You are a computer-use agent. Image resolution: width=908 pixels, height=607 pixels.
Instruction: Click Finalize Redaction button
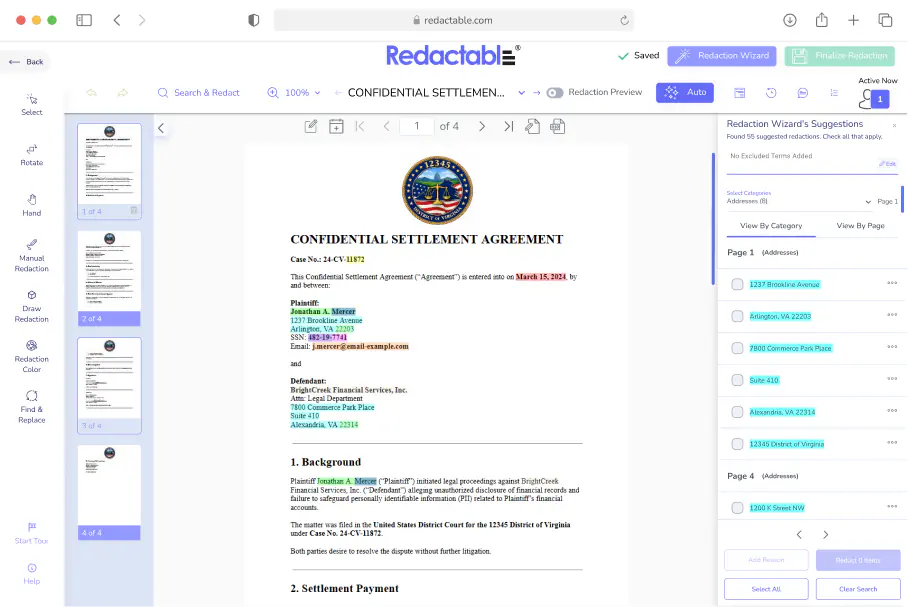(840, 56)
